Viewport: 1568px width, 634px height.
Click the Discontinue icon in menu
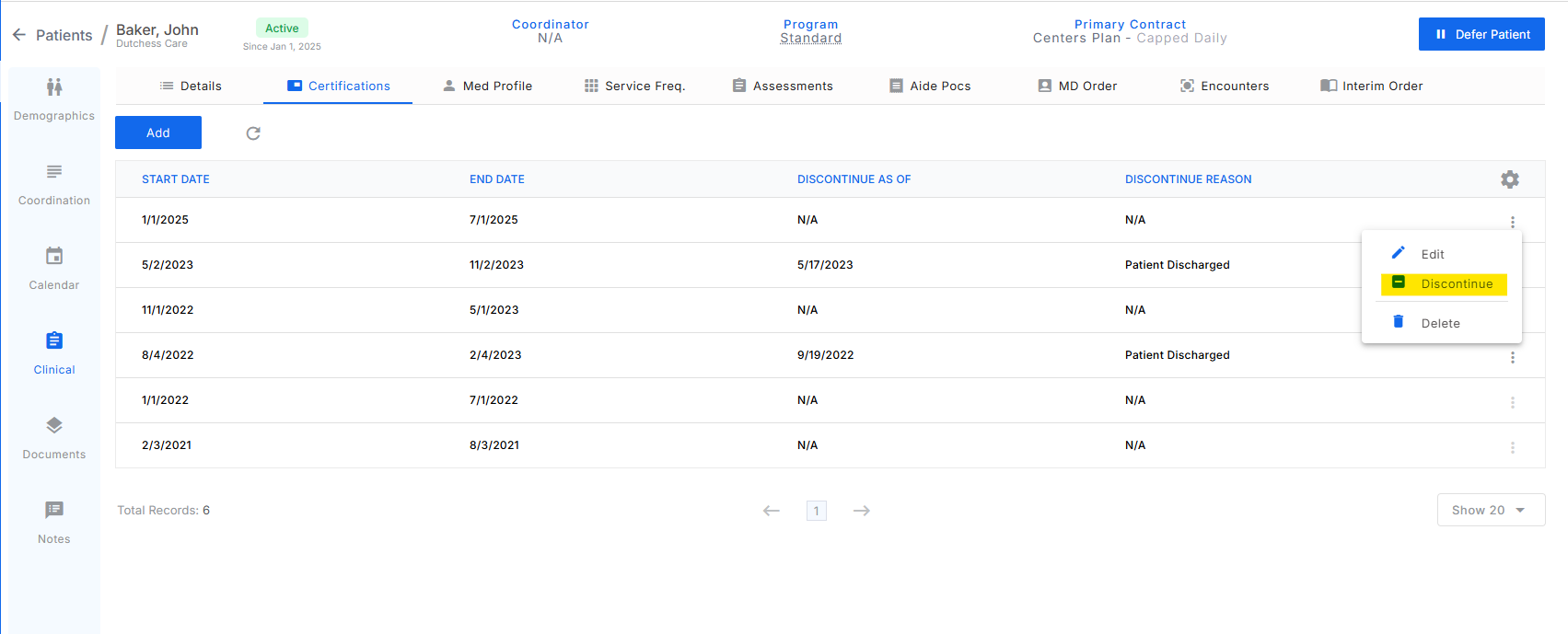click(x=1398, y=282)
